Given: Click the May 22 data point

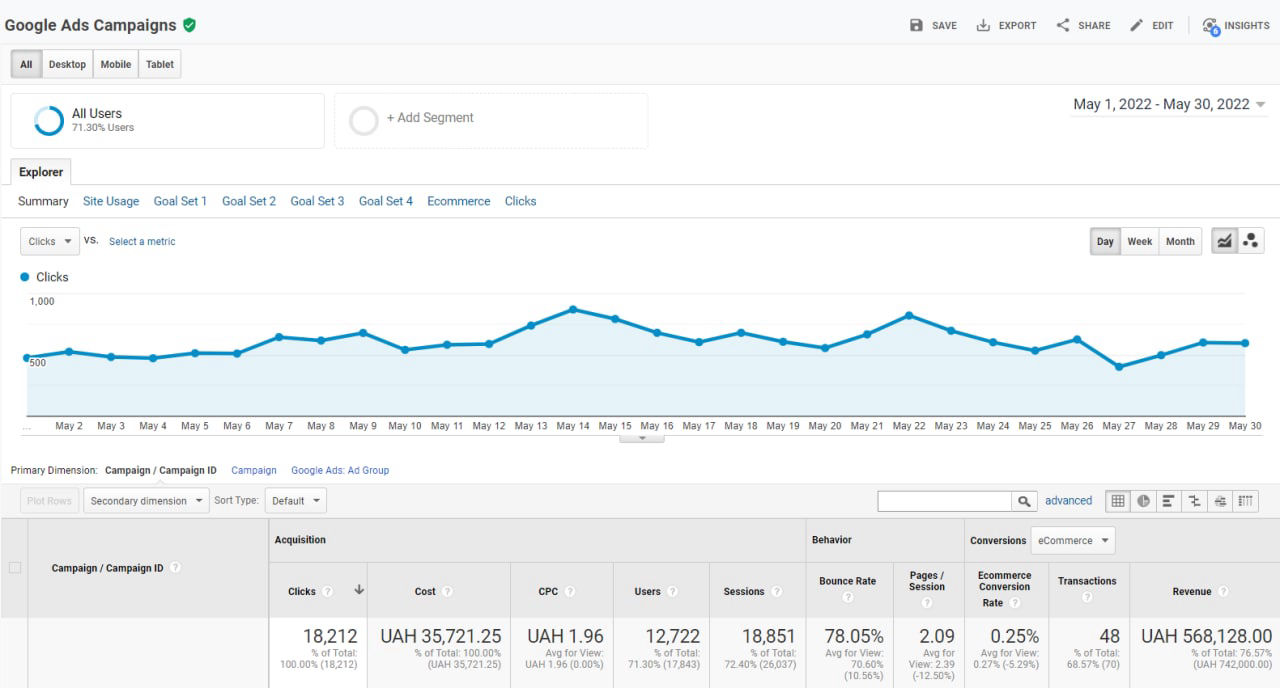Looking at the screenshot, I should pyautogui.click(x=909, y=315).
